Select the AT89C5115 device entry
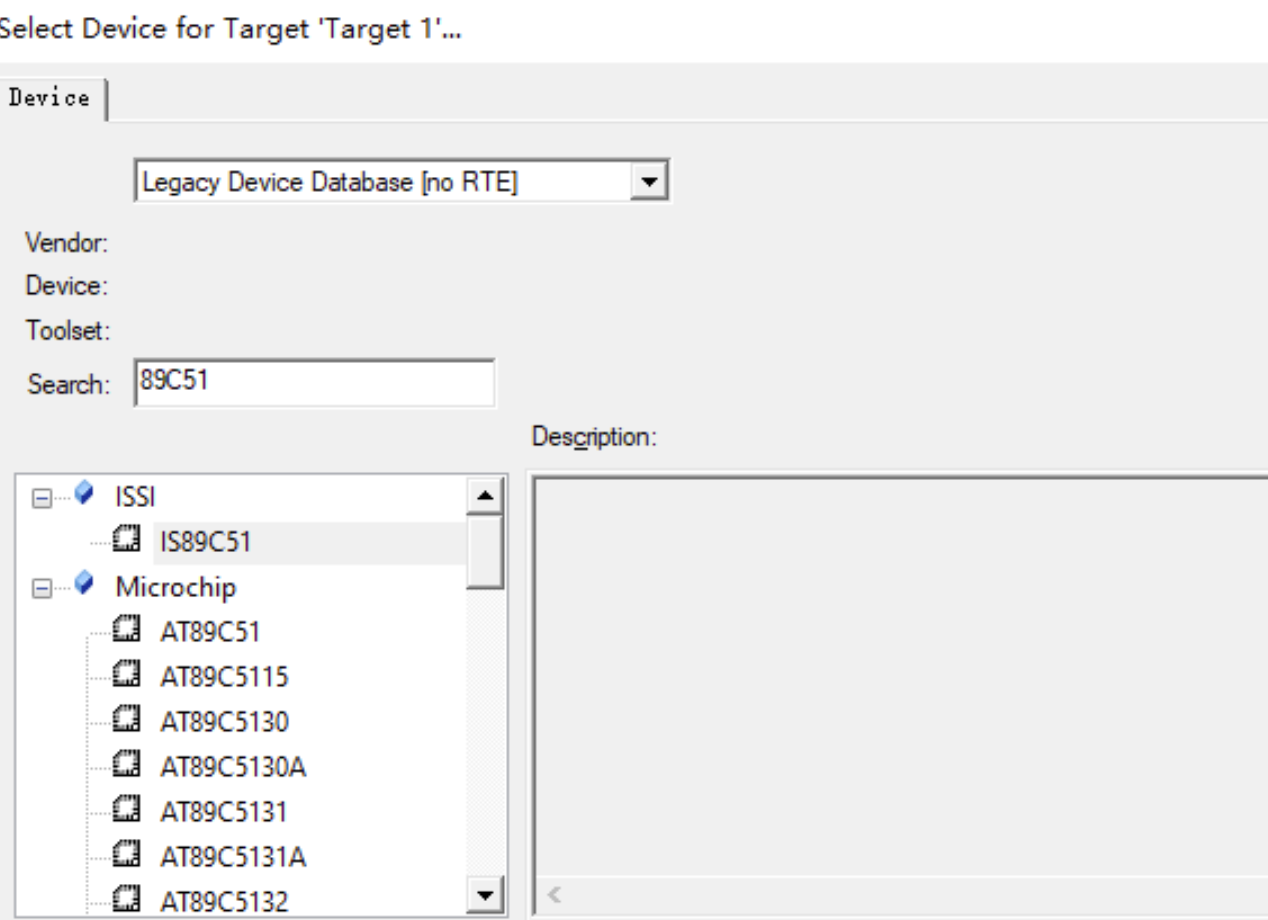This screenshot has width=1268, height=920. pos(224,678)
